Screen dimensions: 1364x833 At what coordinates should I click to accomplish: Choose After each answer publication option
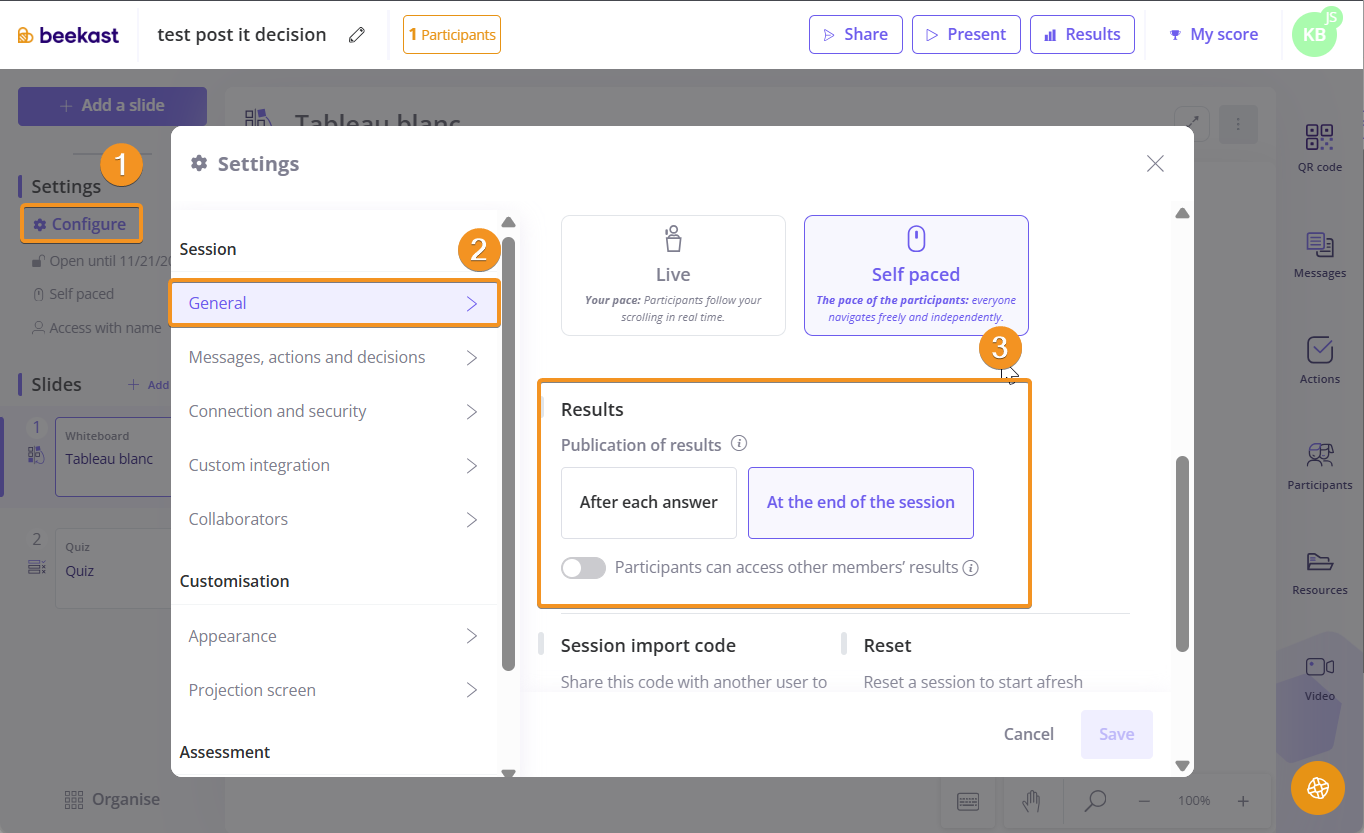648,502
